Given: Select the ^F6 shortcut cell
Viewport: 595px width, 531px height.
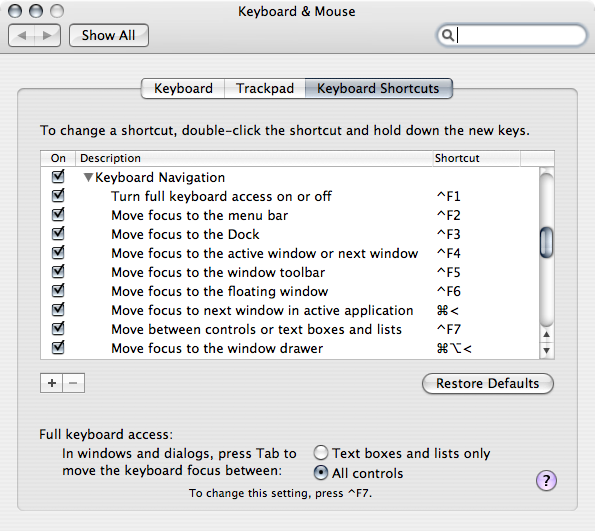Looking at the screenshot, I should tap(448, 291).
